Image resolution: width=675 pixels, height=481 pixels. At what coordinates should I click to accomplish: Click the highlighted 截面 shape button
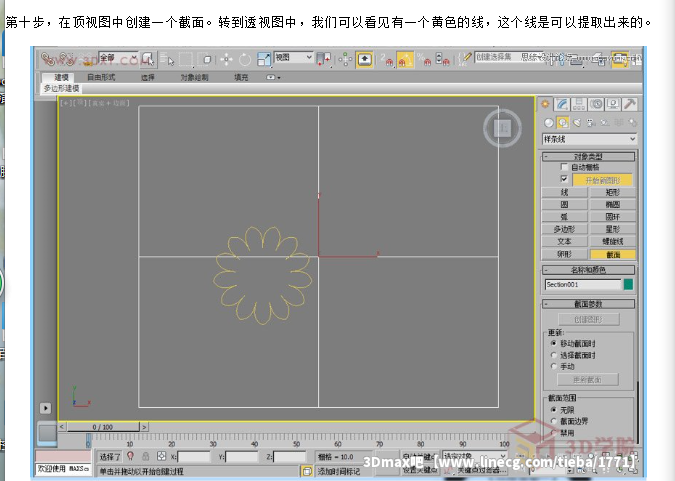613,254
